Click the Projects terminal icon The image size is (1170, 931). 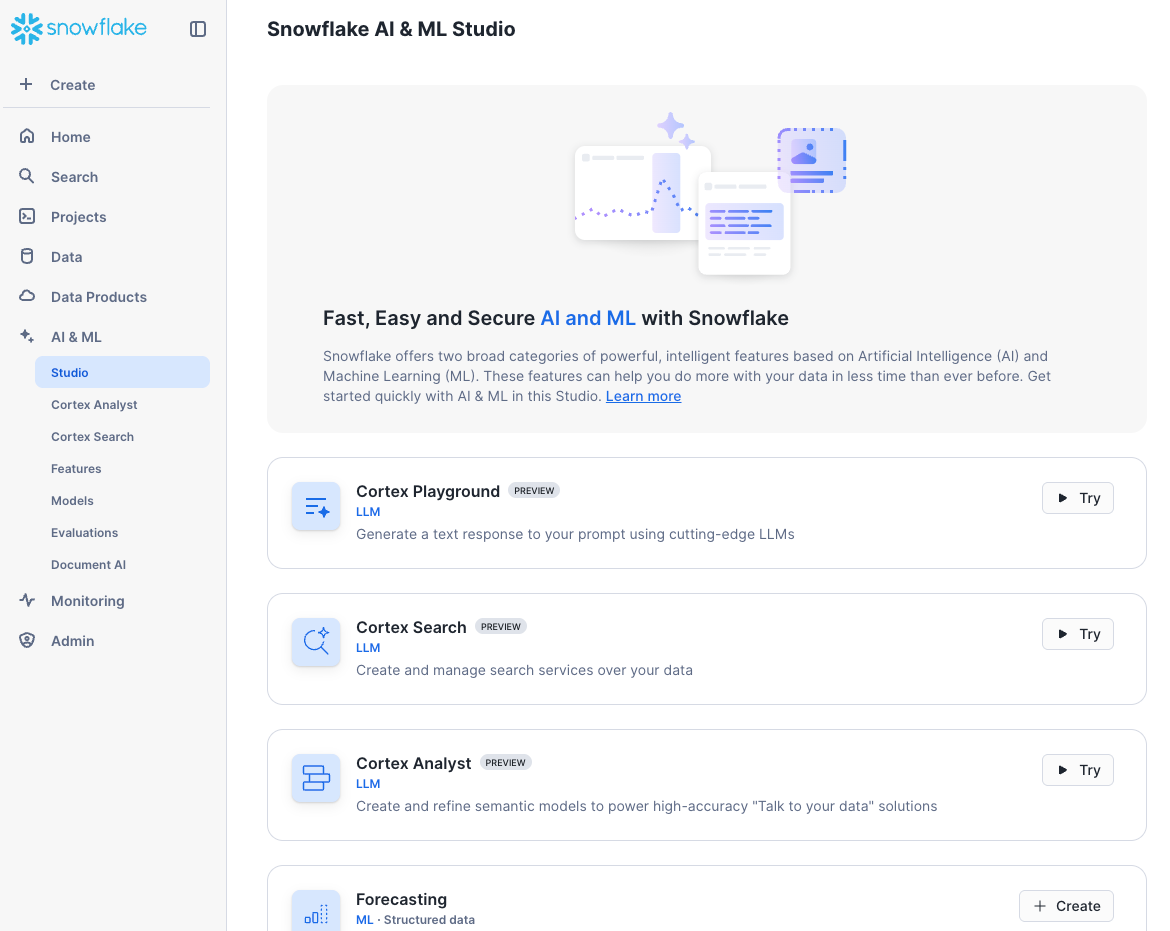point(27,216)
